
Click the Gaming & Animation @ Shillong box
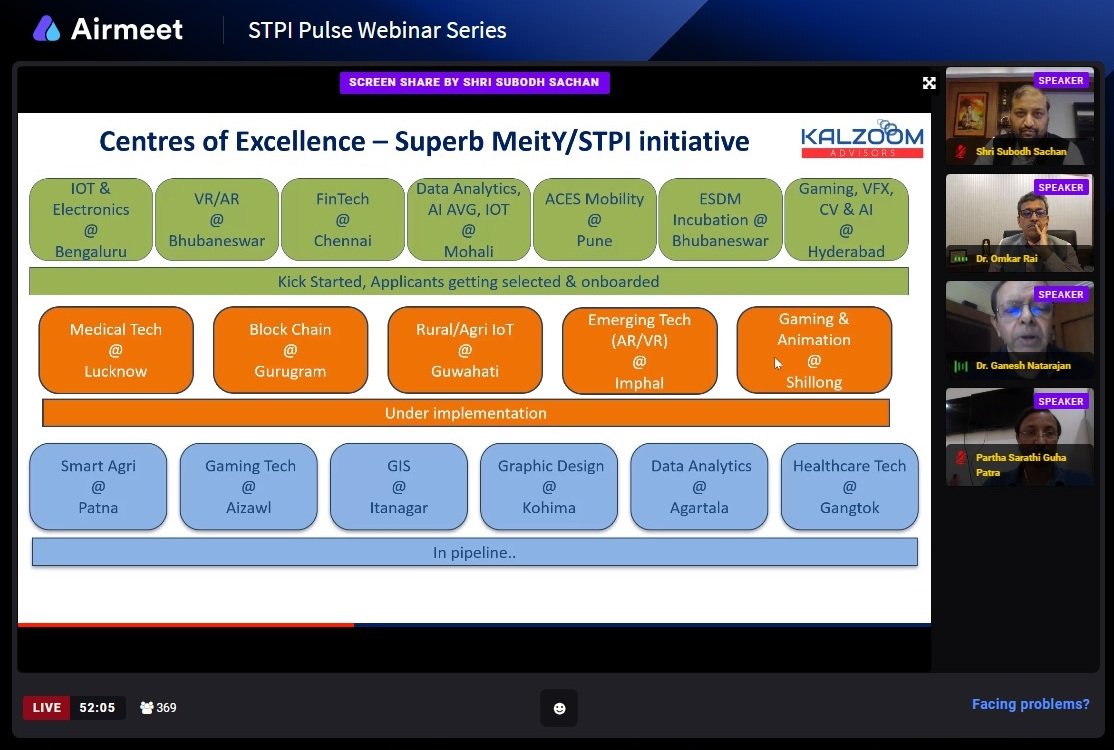pyautogui.click(x=814, y=350)
